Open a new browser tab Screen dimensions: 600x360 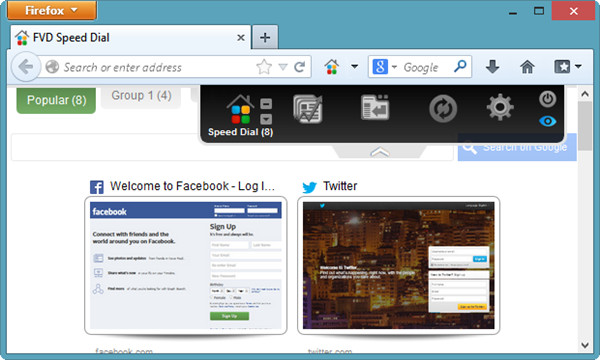click(265, 37)
